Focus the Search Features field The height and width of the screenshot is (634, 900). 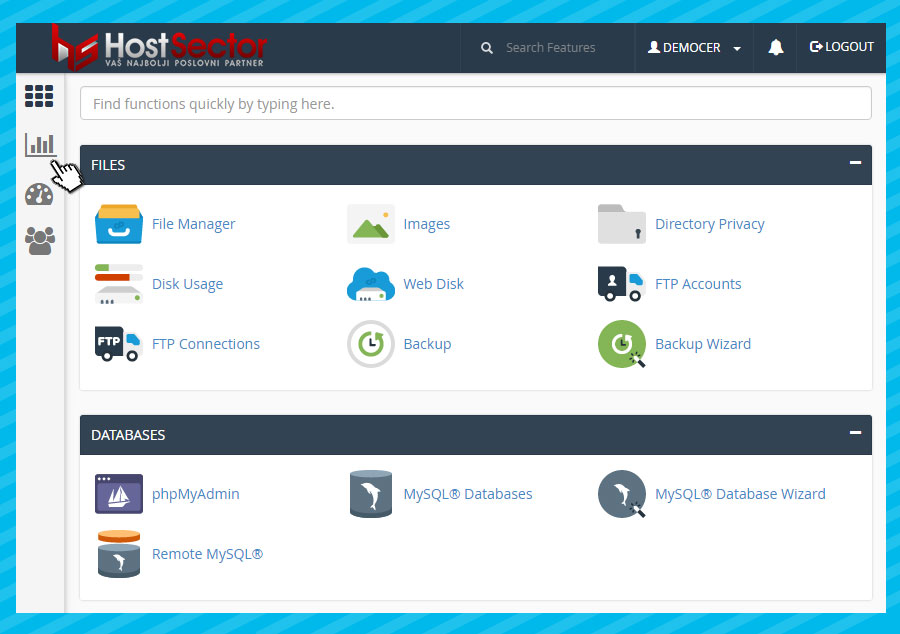550,48
